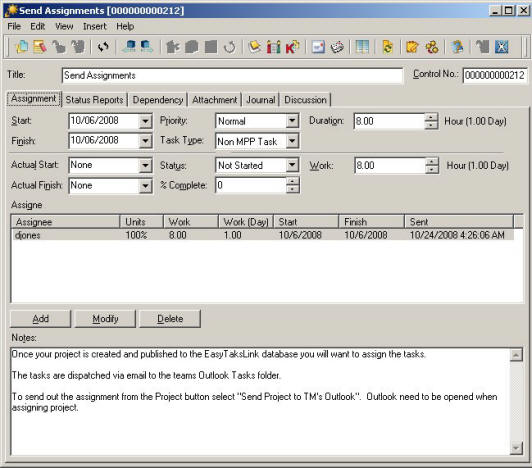
Task: Click the Delete button
Action: (170, 319)
